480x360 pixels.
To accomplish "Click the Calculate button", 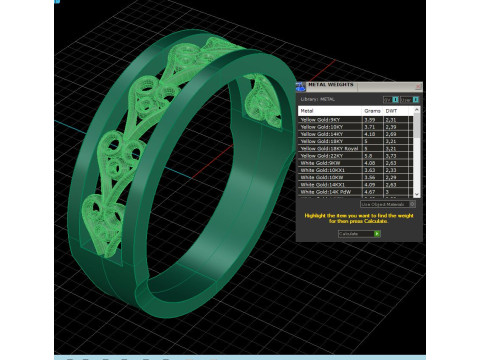I will coord(359,234).
